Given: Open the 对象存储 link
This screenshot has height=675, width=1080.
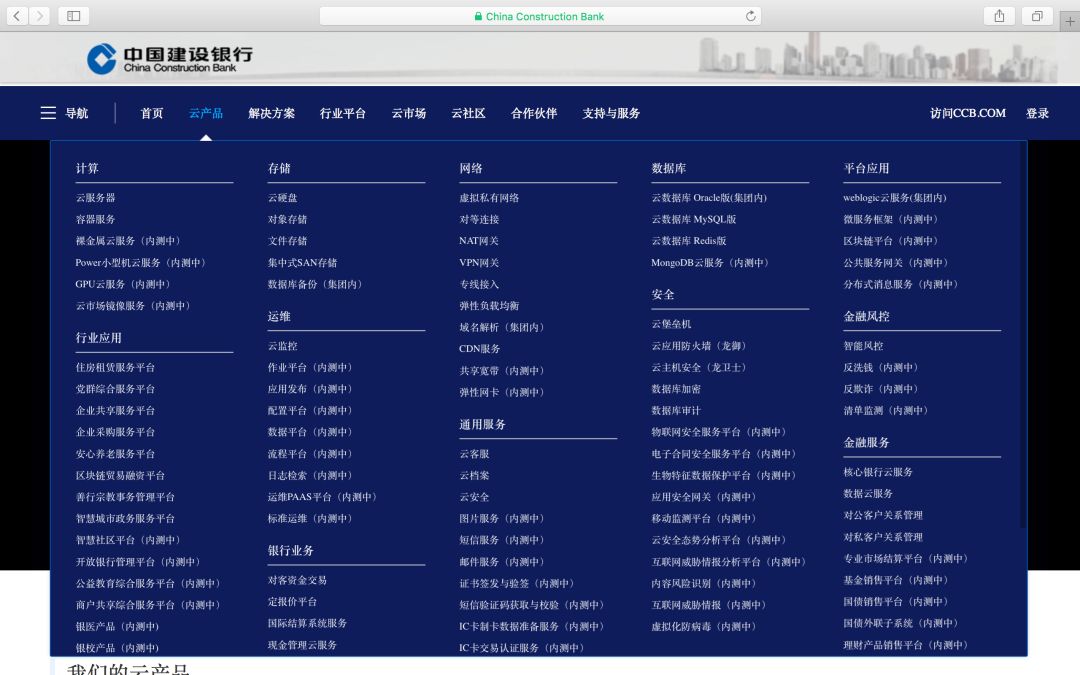Looking at the screenshot, I should (x=287, y=219).
